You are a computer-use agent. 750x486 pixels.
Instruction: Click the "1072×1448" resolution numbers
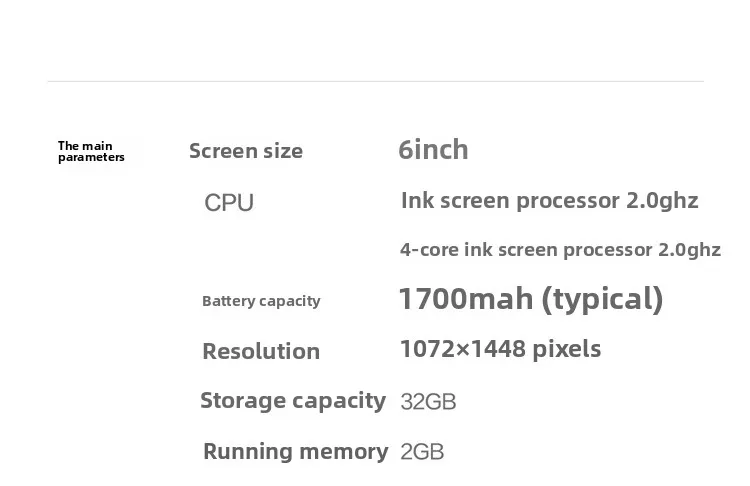pos(462,349)
